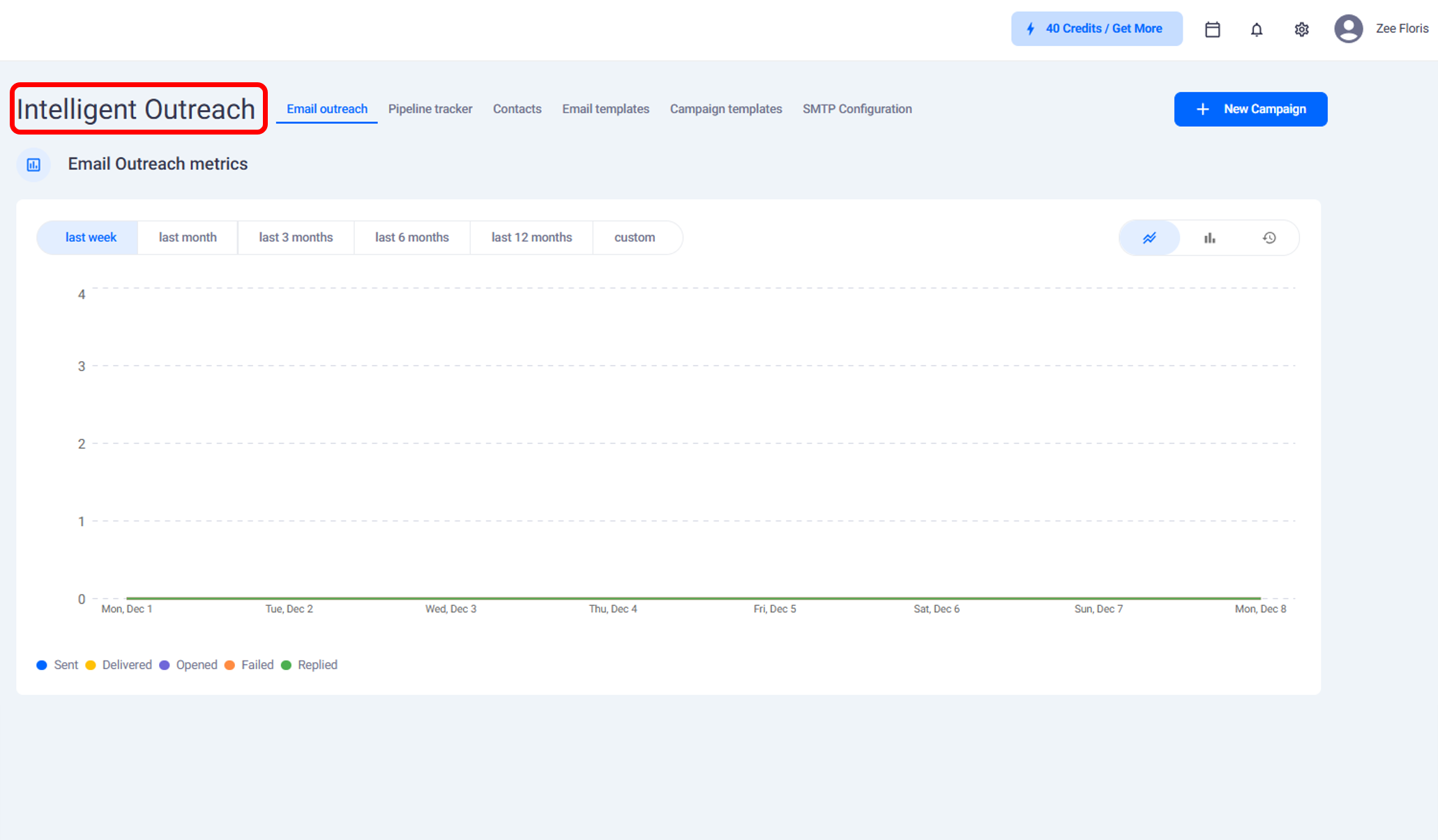Select the last 6 months range
This screenshot has width=1438, height=840.
(411, 237)
